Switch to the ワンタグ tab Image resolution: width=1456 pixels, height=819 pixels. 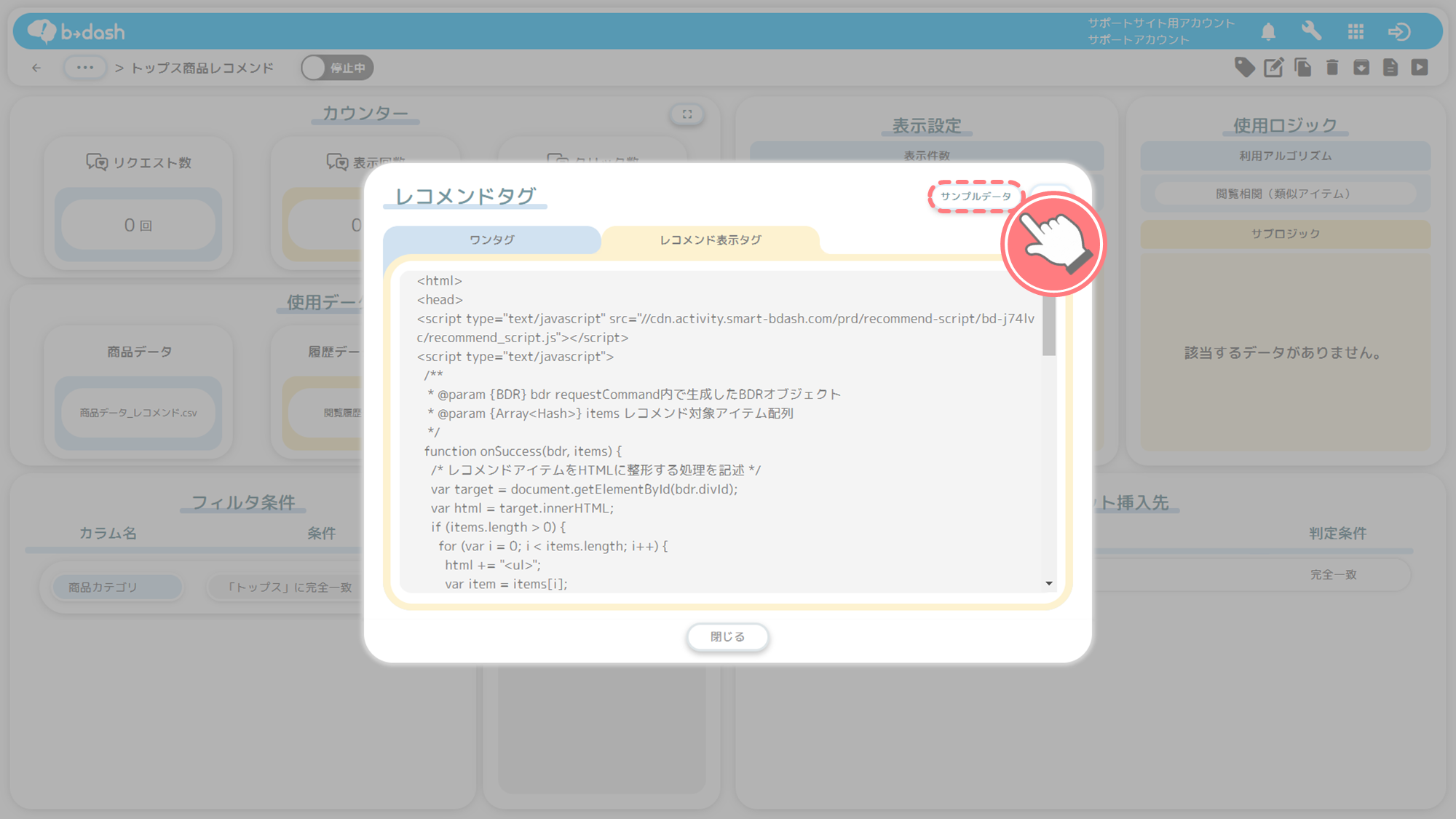492,240
